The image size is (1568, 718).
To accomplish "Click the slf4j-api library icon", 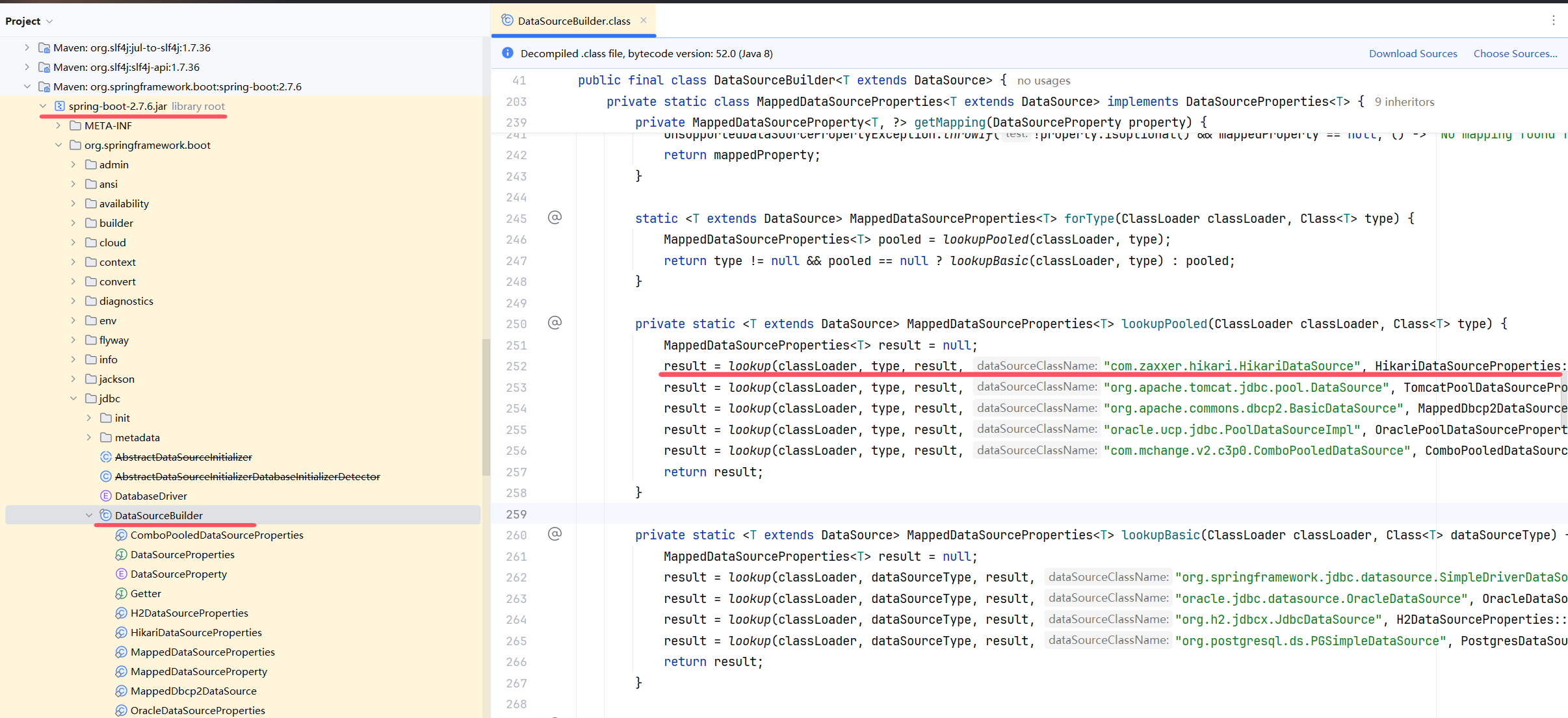I will pyautogui.click(x=44, y=67).
